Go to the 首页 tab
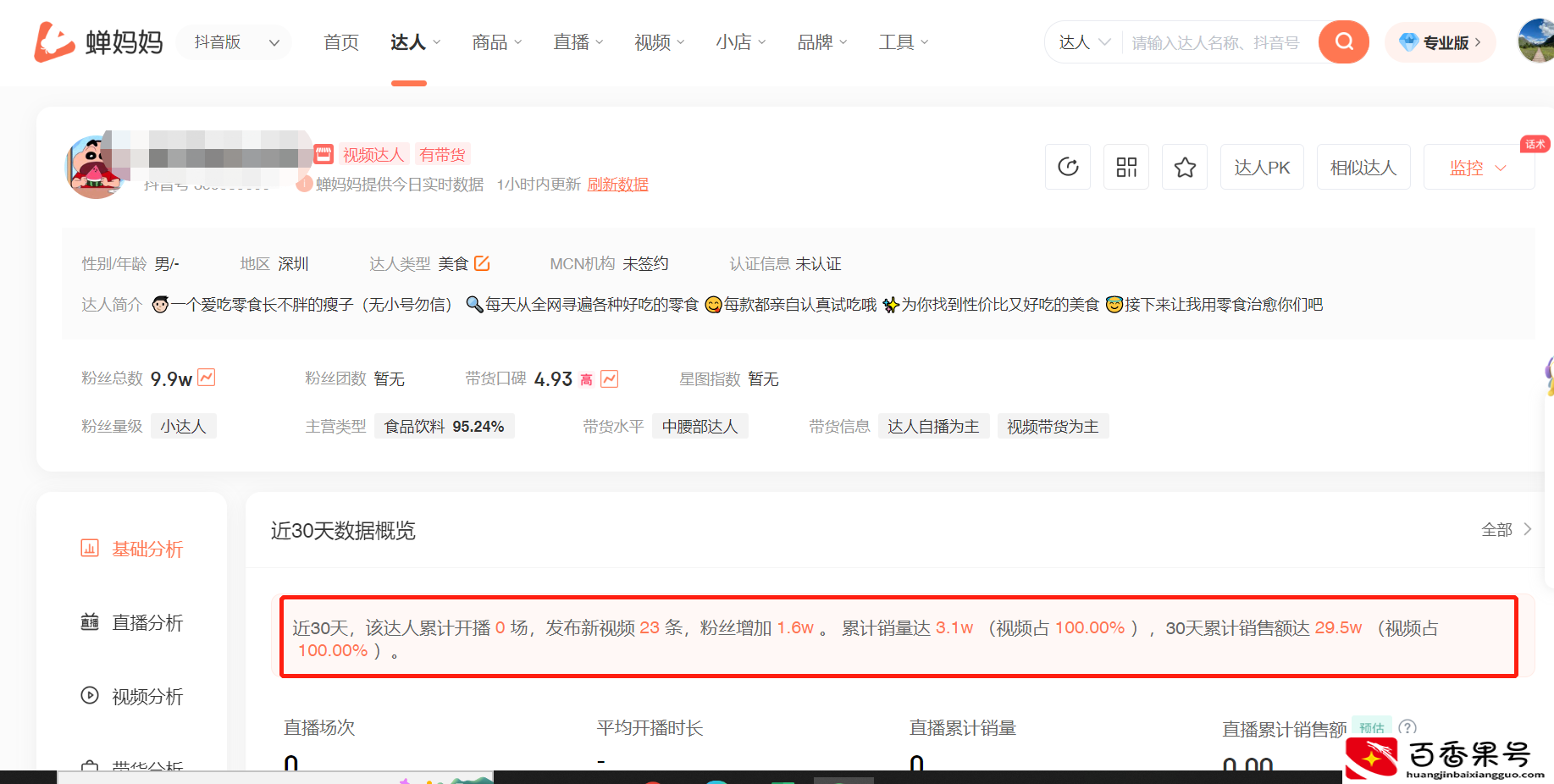This screenshot has width=1554, height=784. click(341, 41)
